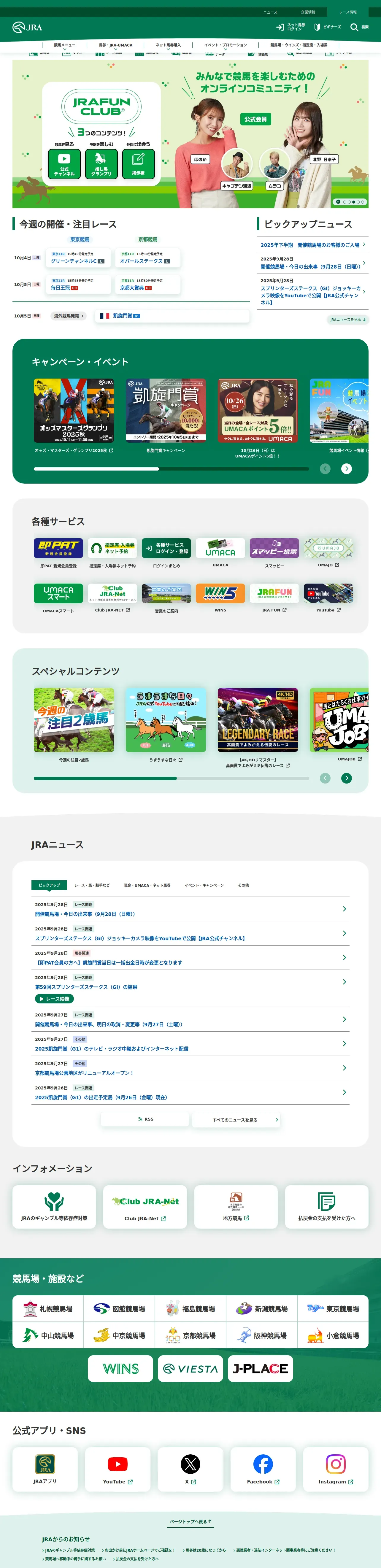This screenshot has height=1568, width=381.
Task: Open the UMACAスマート service icon
Action: (x=58, y=593)
